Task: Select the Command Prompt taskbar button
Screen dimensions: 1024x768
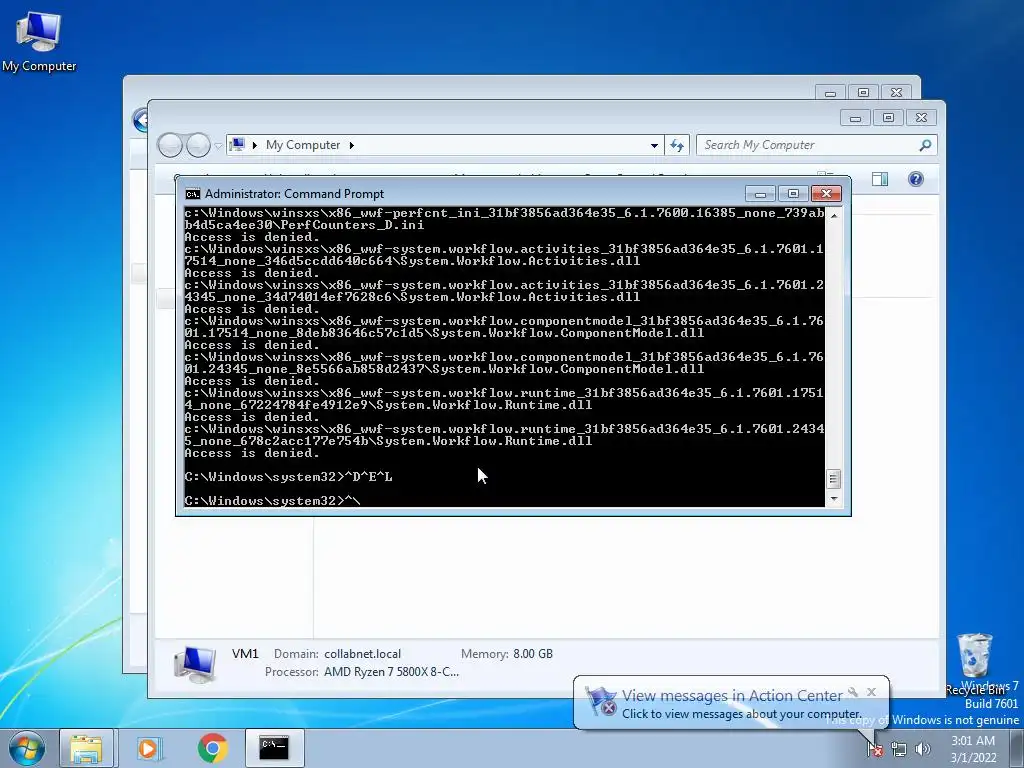Action: (x=275, y=748)
